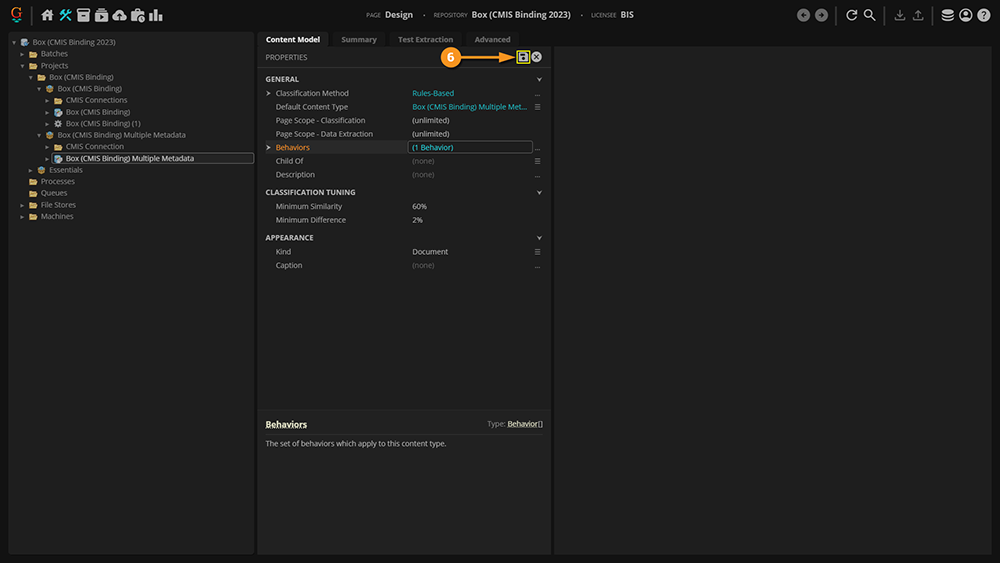Collapse the Box (CMIS Binding 2023) root node

(14, 43)
